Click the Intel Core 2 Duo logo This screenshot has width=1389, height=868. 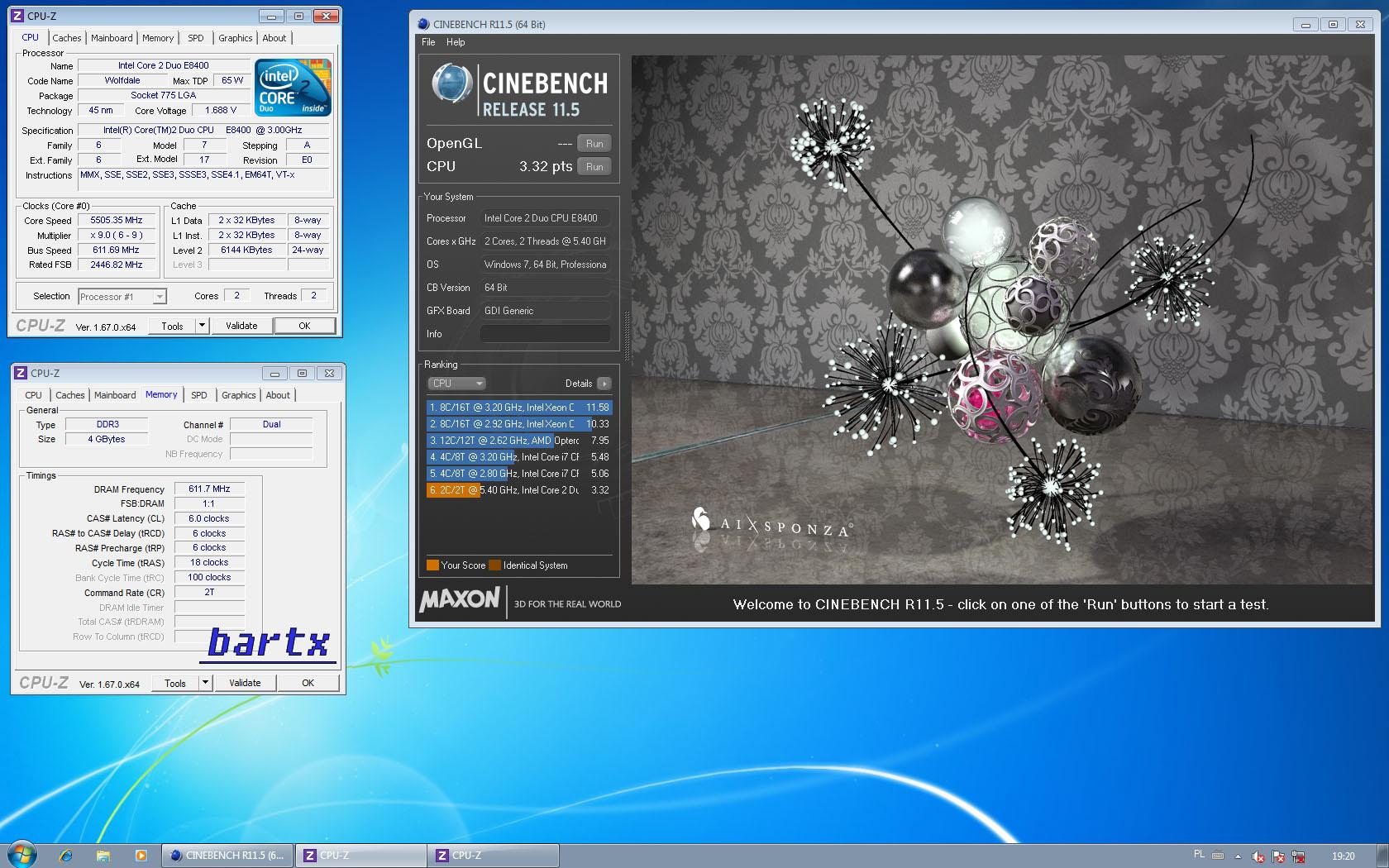[294, 86]
